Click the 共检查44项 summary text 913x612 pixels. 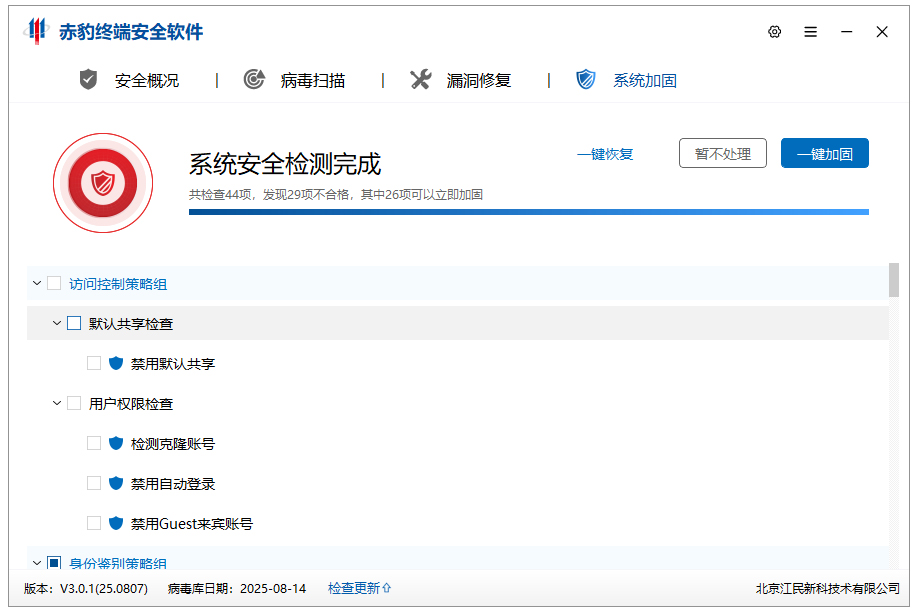pos(336,194)
